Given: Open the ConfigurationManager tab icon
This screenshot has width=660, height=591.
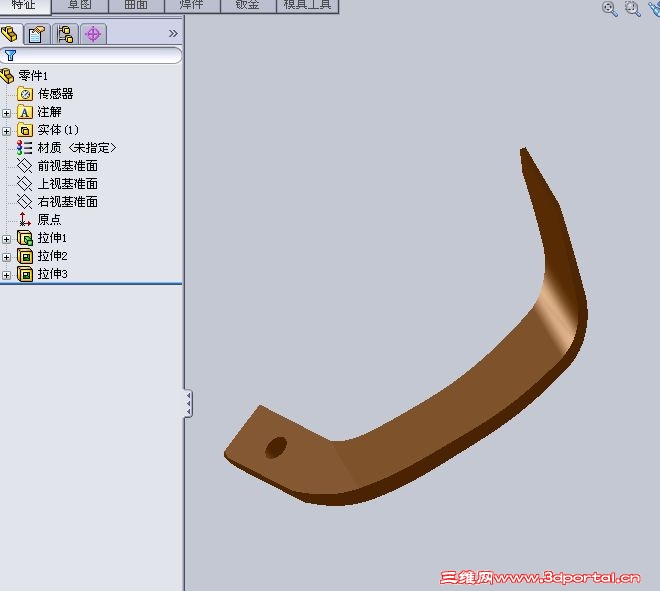Looking at the screenshot, I should (x=65, y=34).
